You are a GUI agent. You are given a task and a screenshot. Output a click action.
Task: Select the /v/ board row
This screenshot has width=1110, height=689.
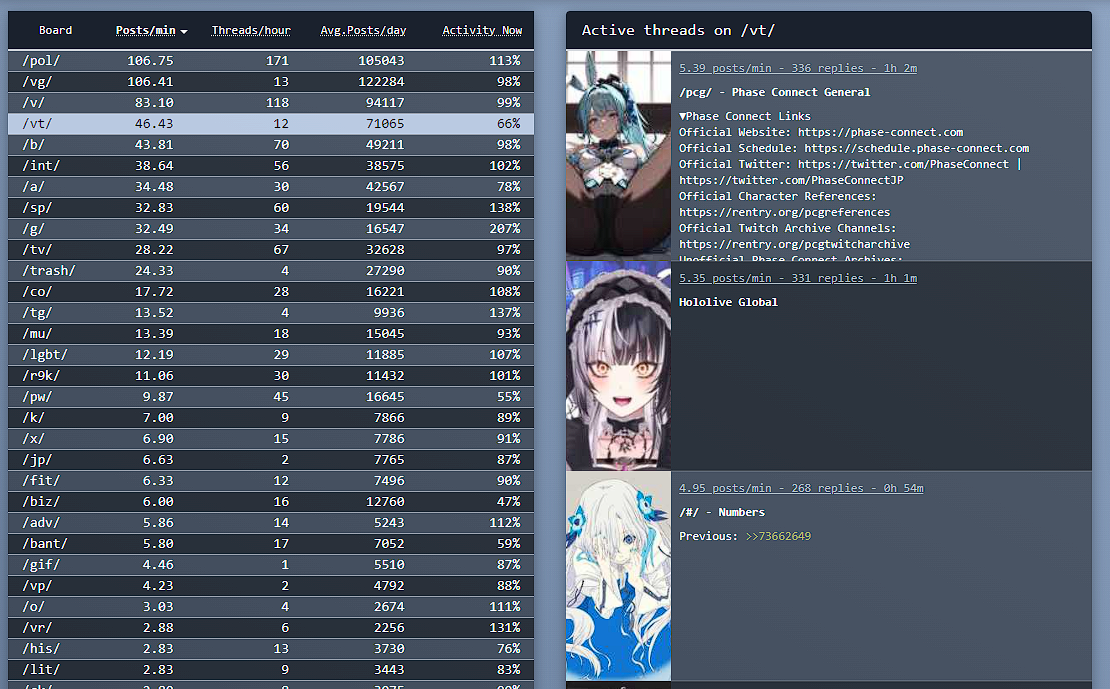[271, 103]
